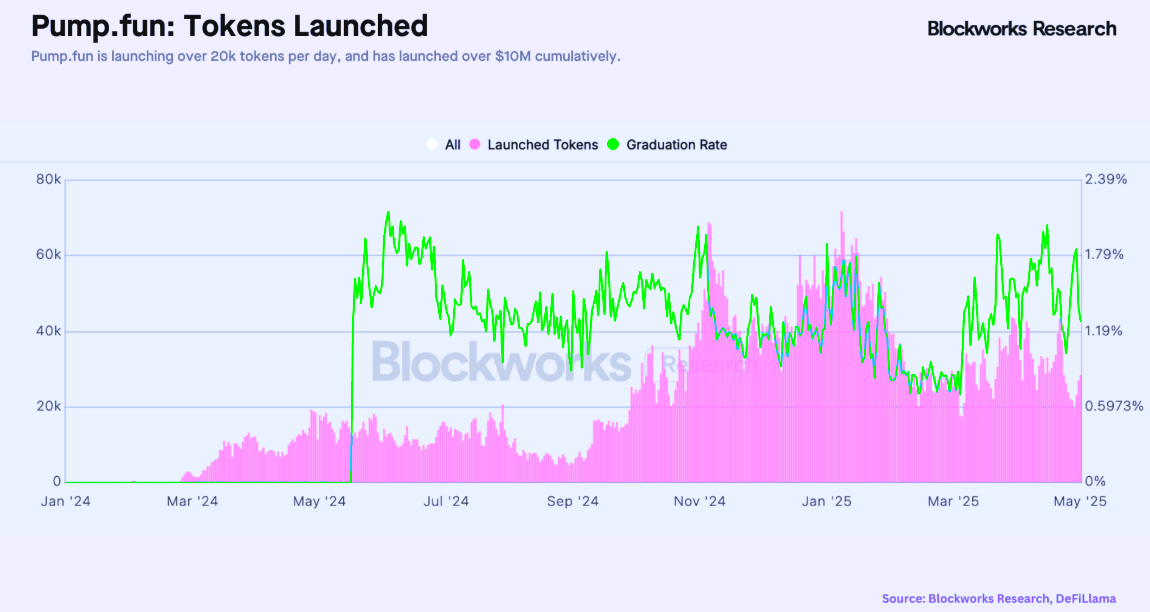Toggle the Graduation Rate legend entry
Screen dimensions: 1150x612
click(x=667, y=145)
